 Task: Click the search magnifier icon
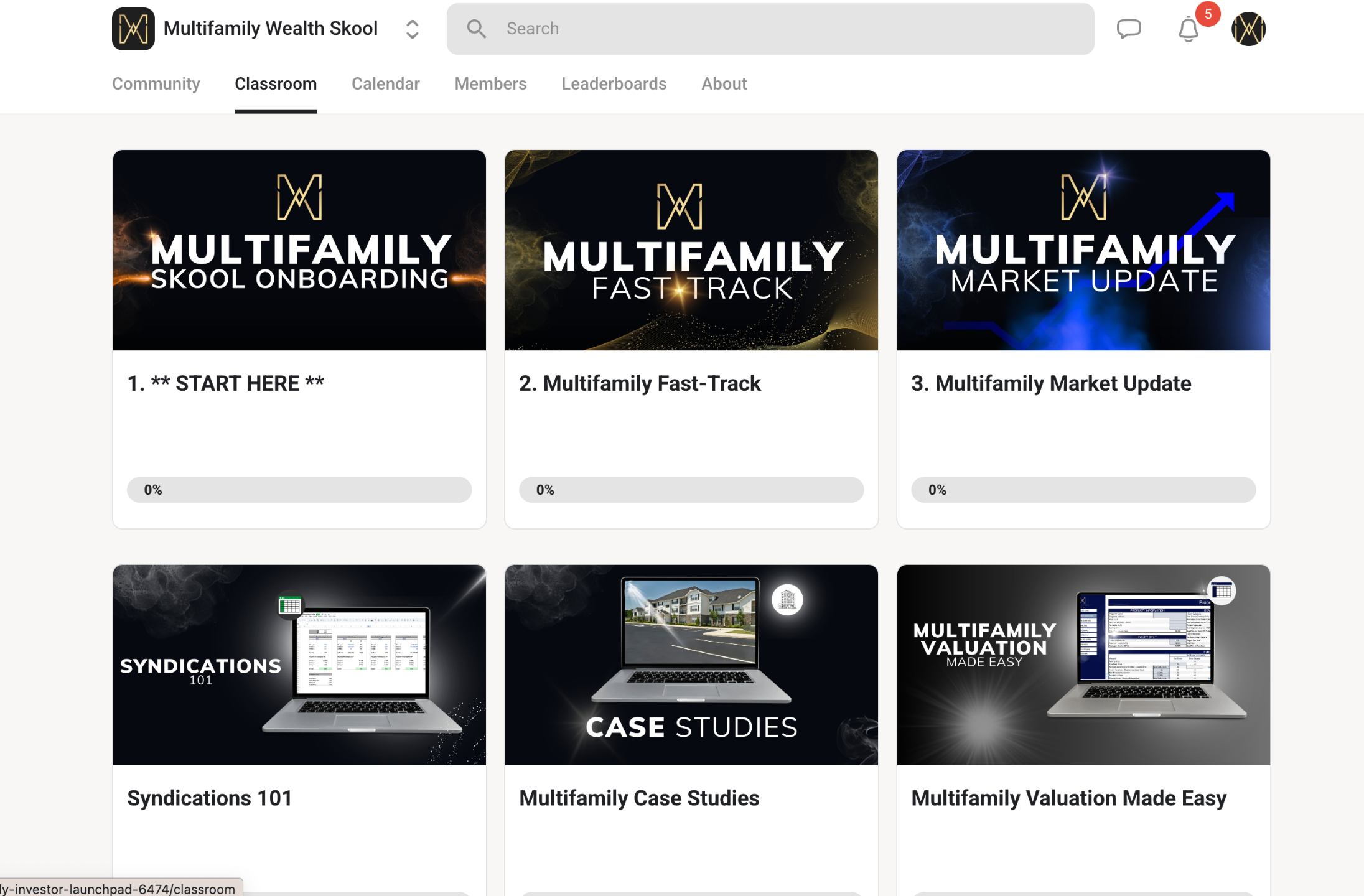pos(476,29)
